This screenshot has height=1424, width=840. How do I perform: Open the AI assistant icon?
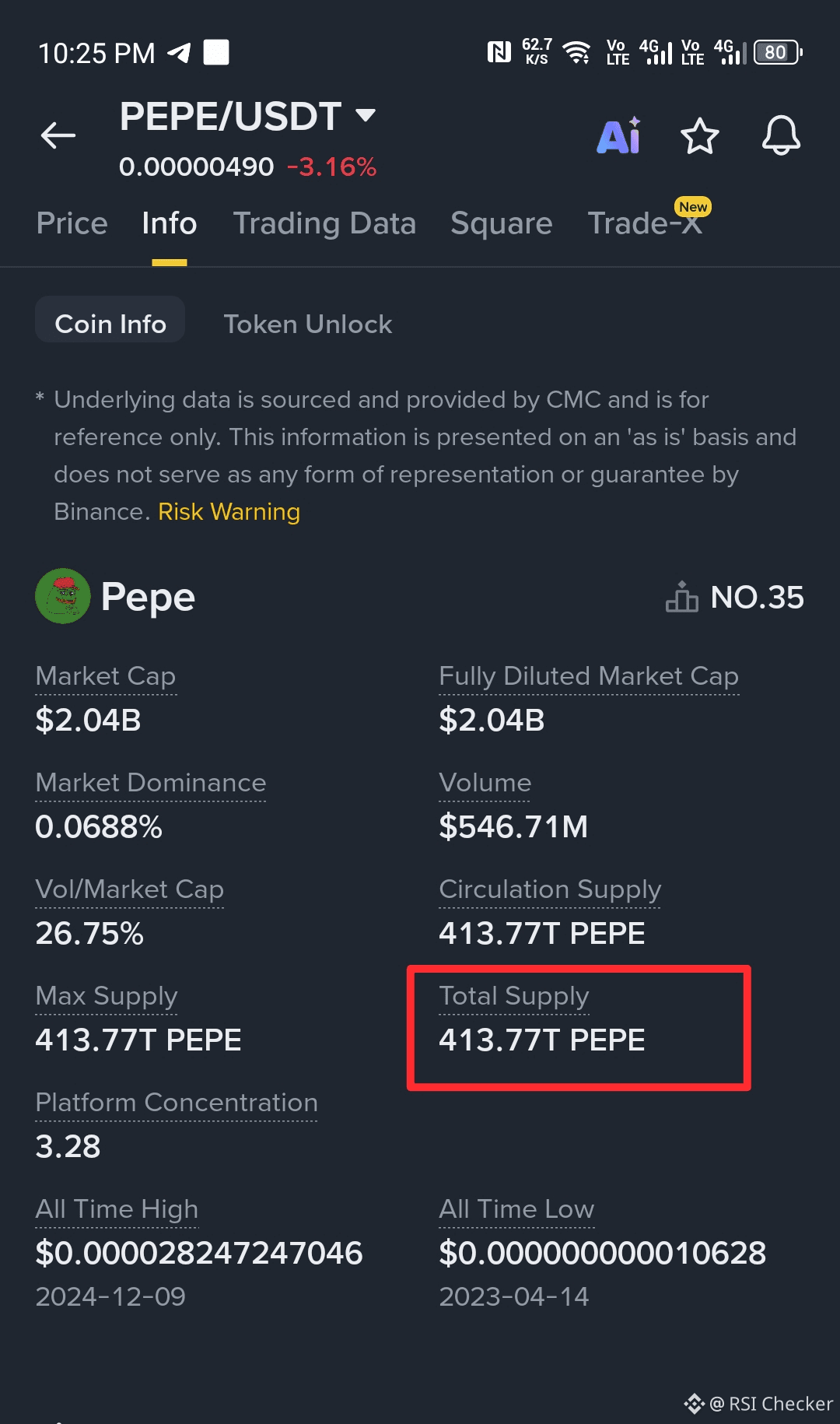[x=619, y=137]
